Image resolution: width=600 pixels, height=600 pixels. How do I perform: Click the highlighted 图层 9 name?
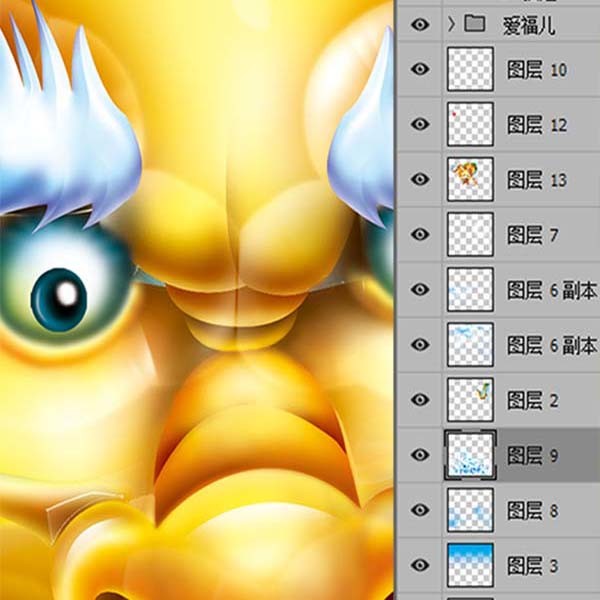(x=533, y=456)
